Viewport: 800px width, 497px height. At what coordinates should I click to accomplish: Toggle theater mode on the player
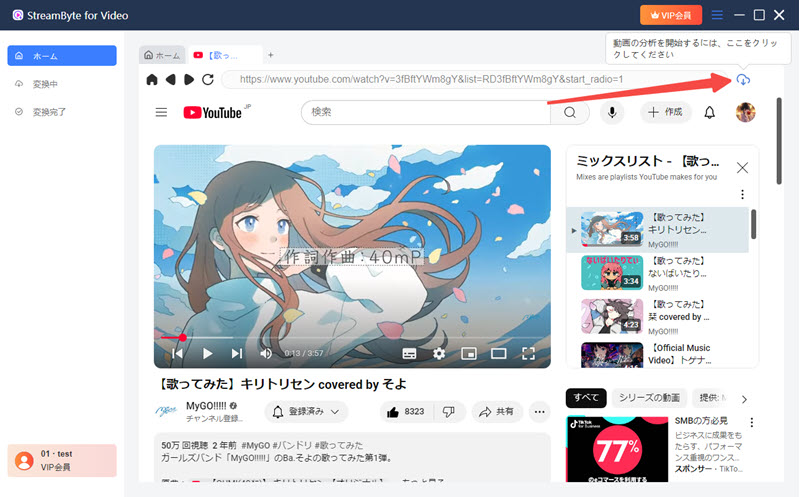(x=498, y=353)
